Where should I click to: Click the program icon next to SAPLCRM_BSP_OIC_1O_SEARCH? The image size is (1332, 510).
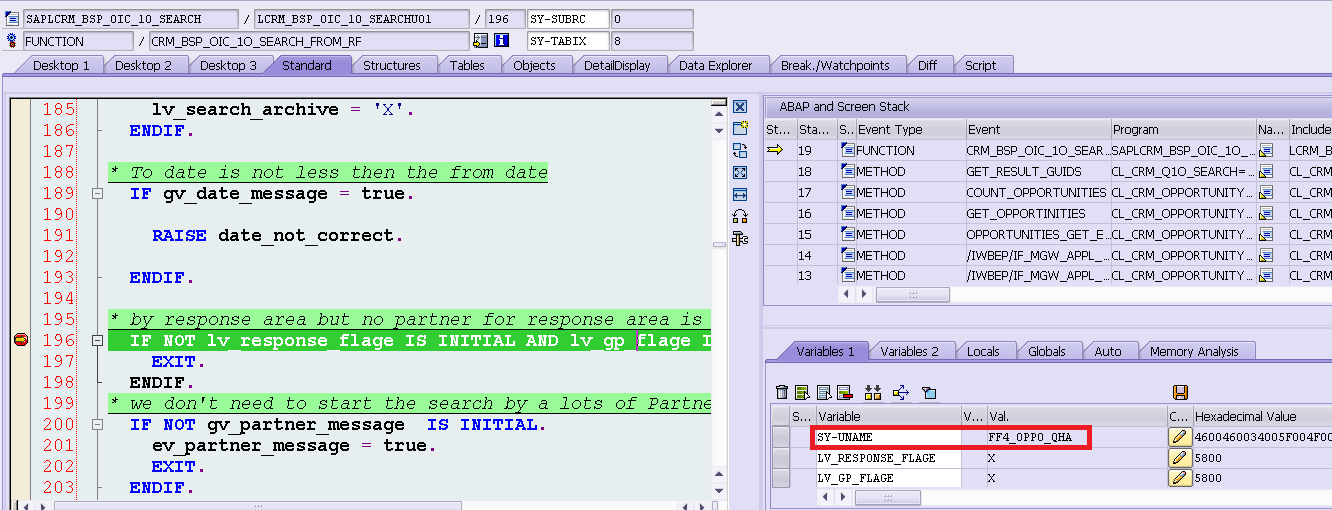12,19
